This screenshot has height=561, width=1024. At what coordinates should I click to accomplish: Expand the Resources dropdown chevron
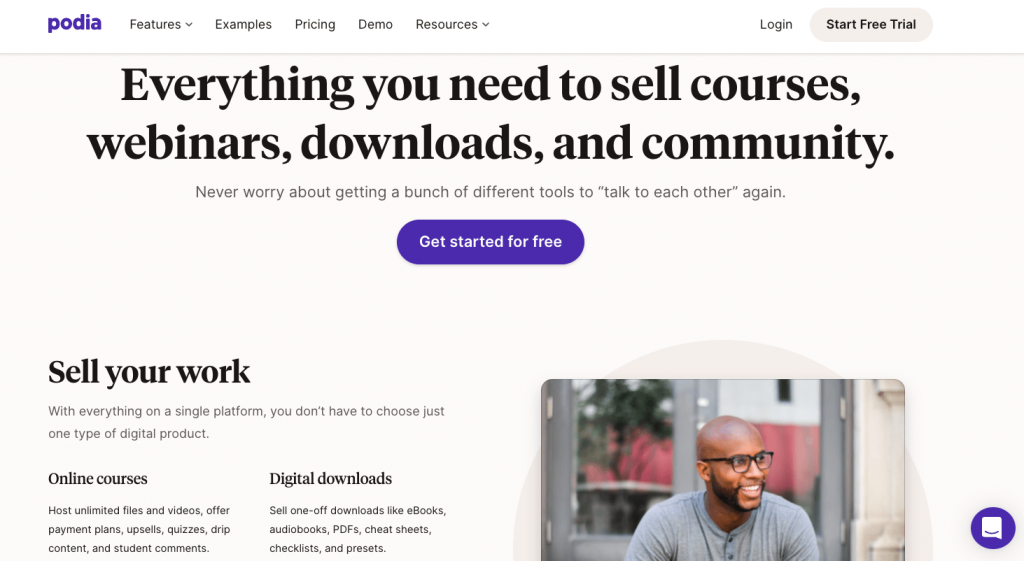pos(486,25)
